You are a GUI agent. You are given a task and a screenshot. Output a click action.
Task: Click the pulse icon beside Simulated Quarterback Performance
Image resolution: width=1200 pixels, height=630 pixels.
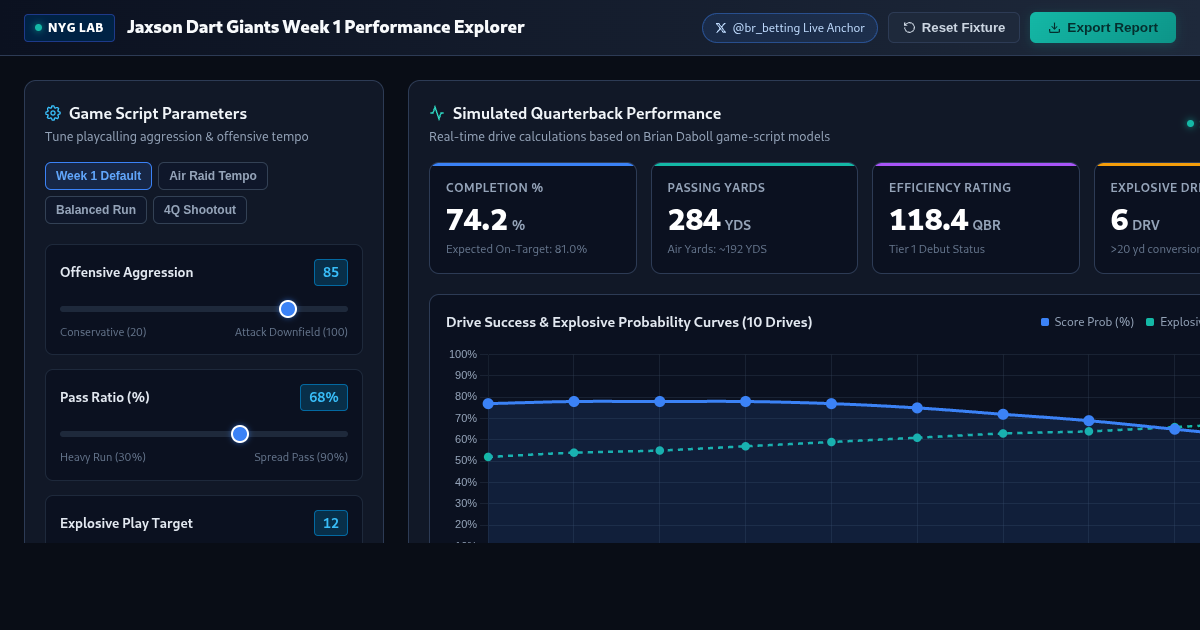pos(437,113)
